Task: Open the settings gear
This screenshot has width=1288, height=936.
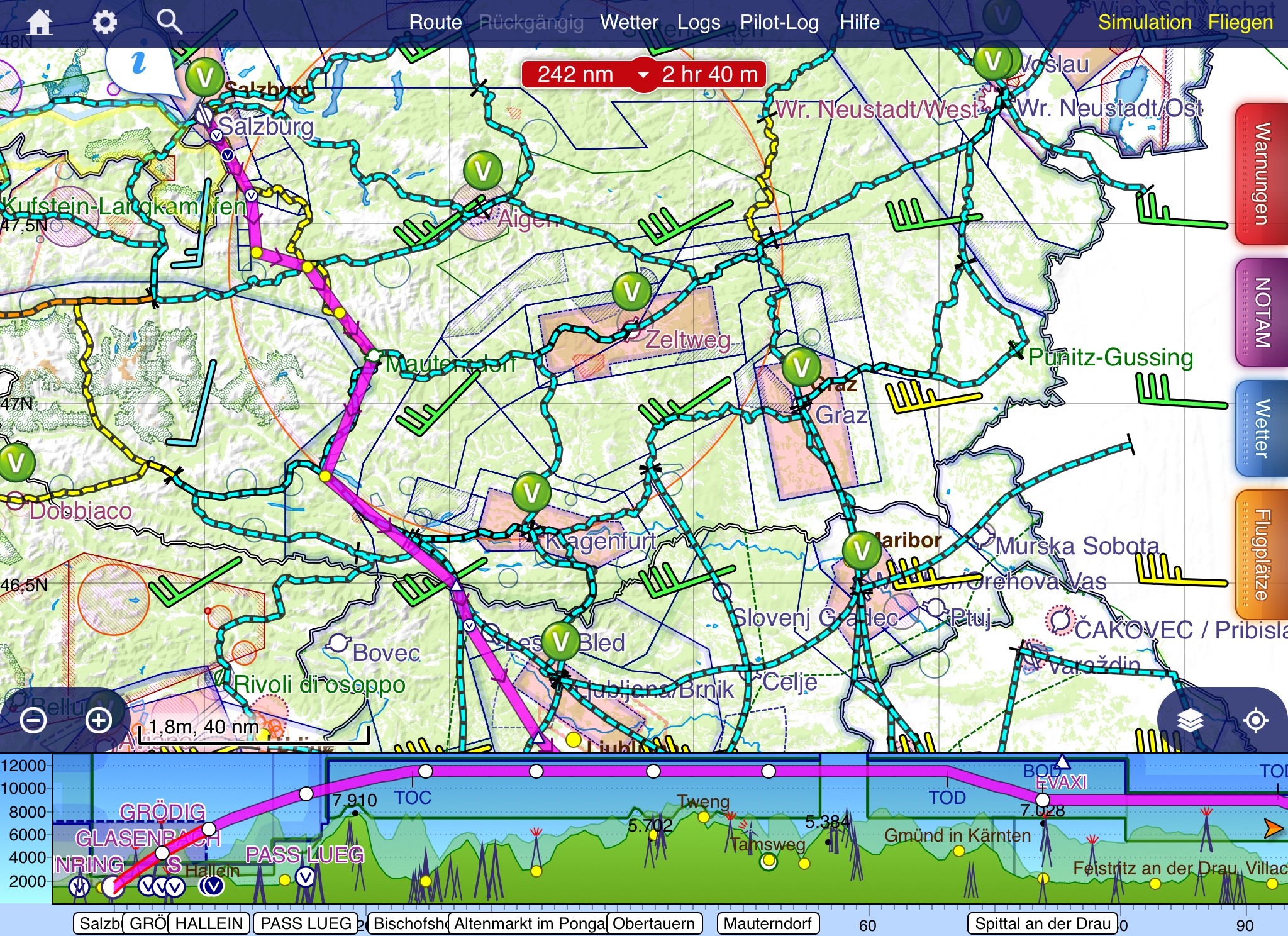Action: (x=104, y=23)
